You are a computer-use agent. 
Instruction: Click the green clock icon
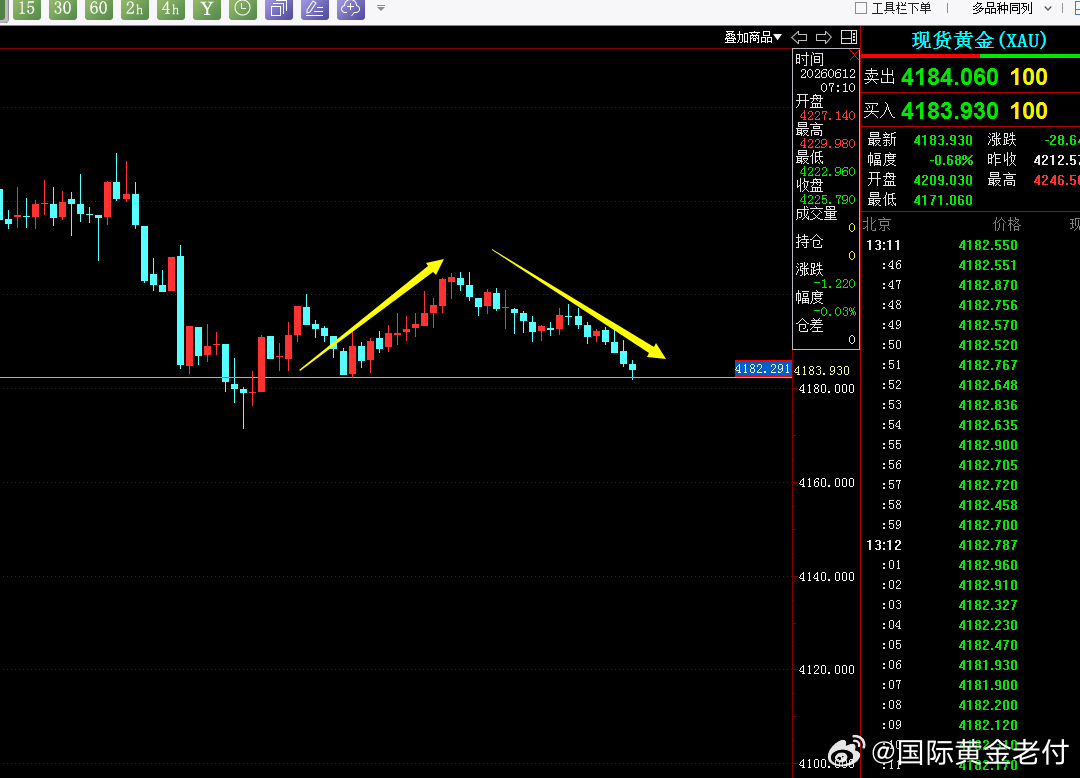[242, 9]
